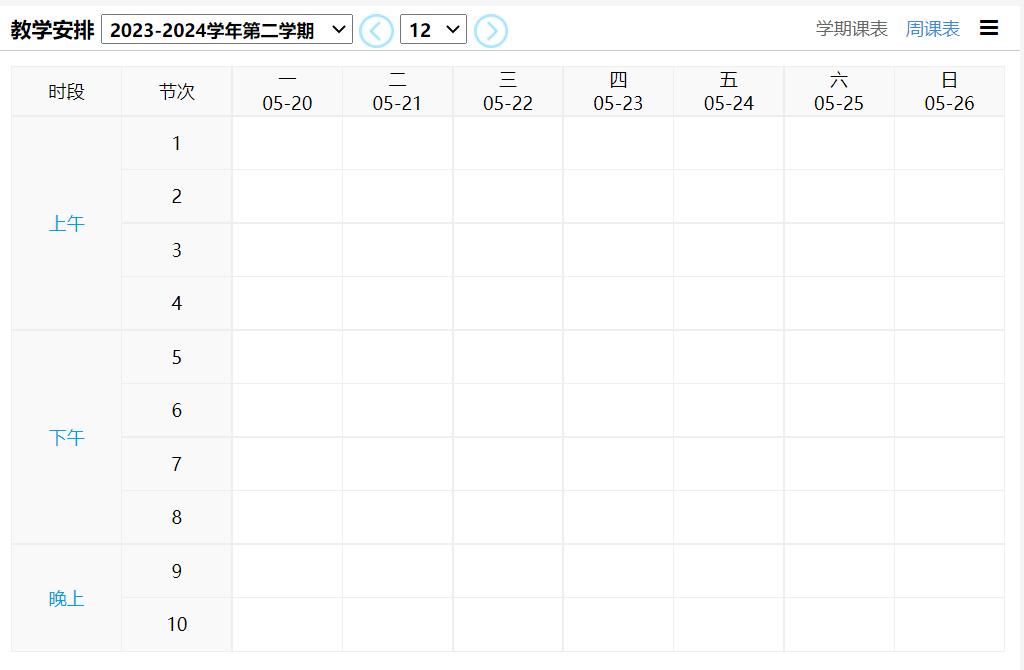Click the 下午 time period link

[67, 438]
